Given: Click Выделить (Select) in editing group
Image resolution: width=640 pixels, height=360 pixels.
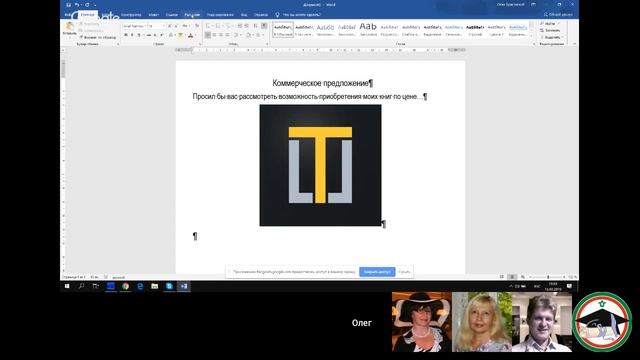Looking at the screenshot, I should point(552,37).
